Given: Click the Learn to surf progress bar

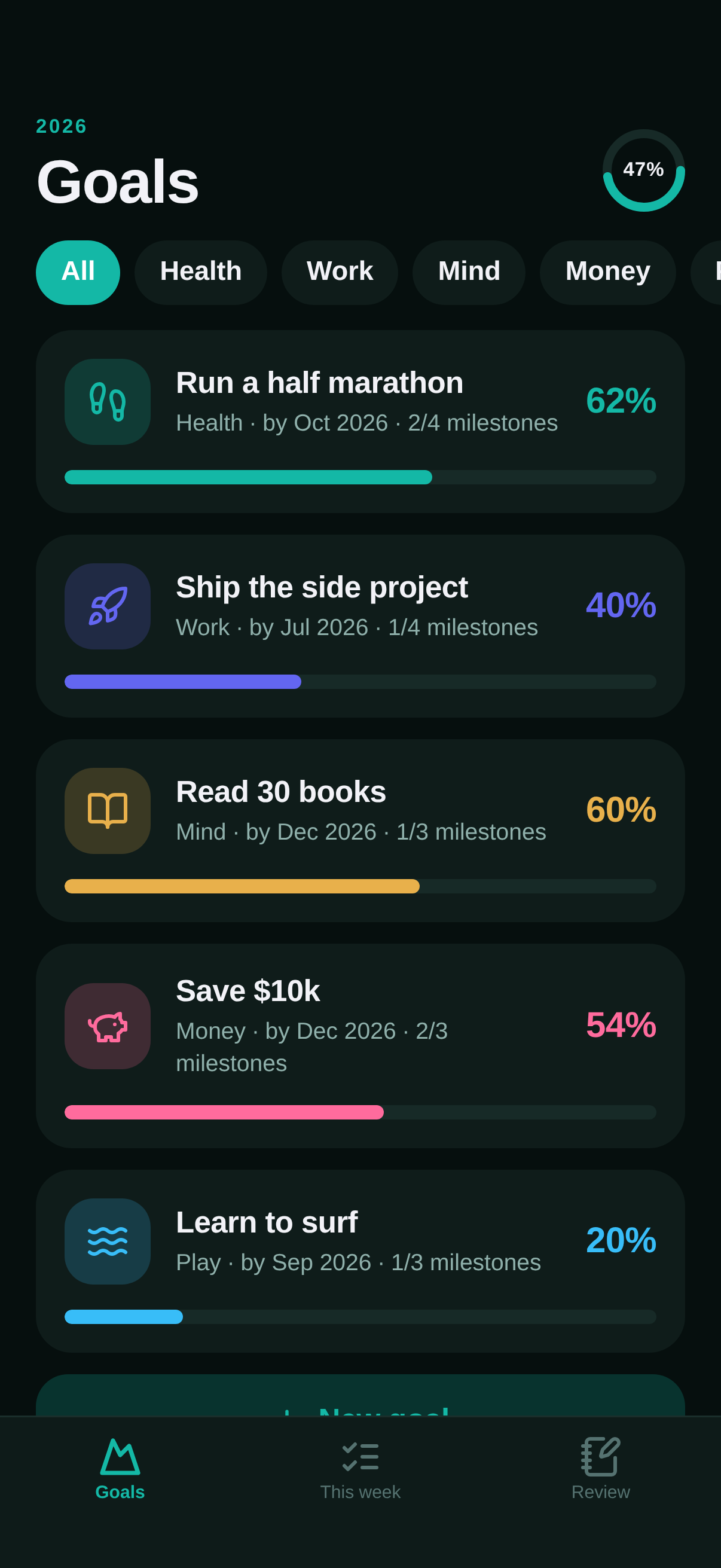Looking at the screenshot, I should point(360,1317).
